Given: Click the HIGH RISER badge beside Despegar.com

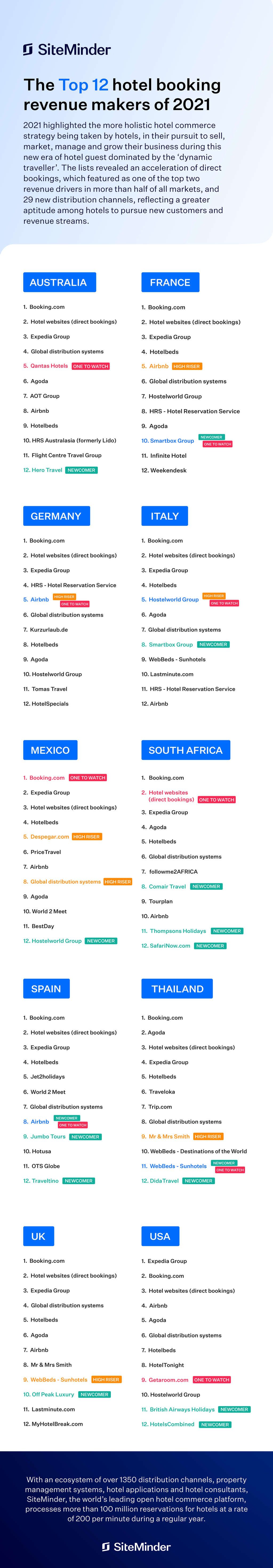Looking at the screenshot, I should tap(87, 836).
